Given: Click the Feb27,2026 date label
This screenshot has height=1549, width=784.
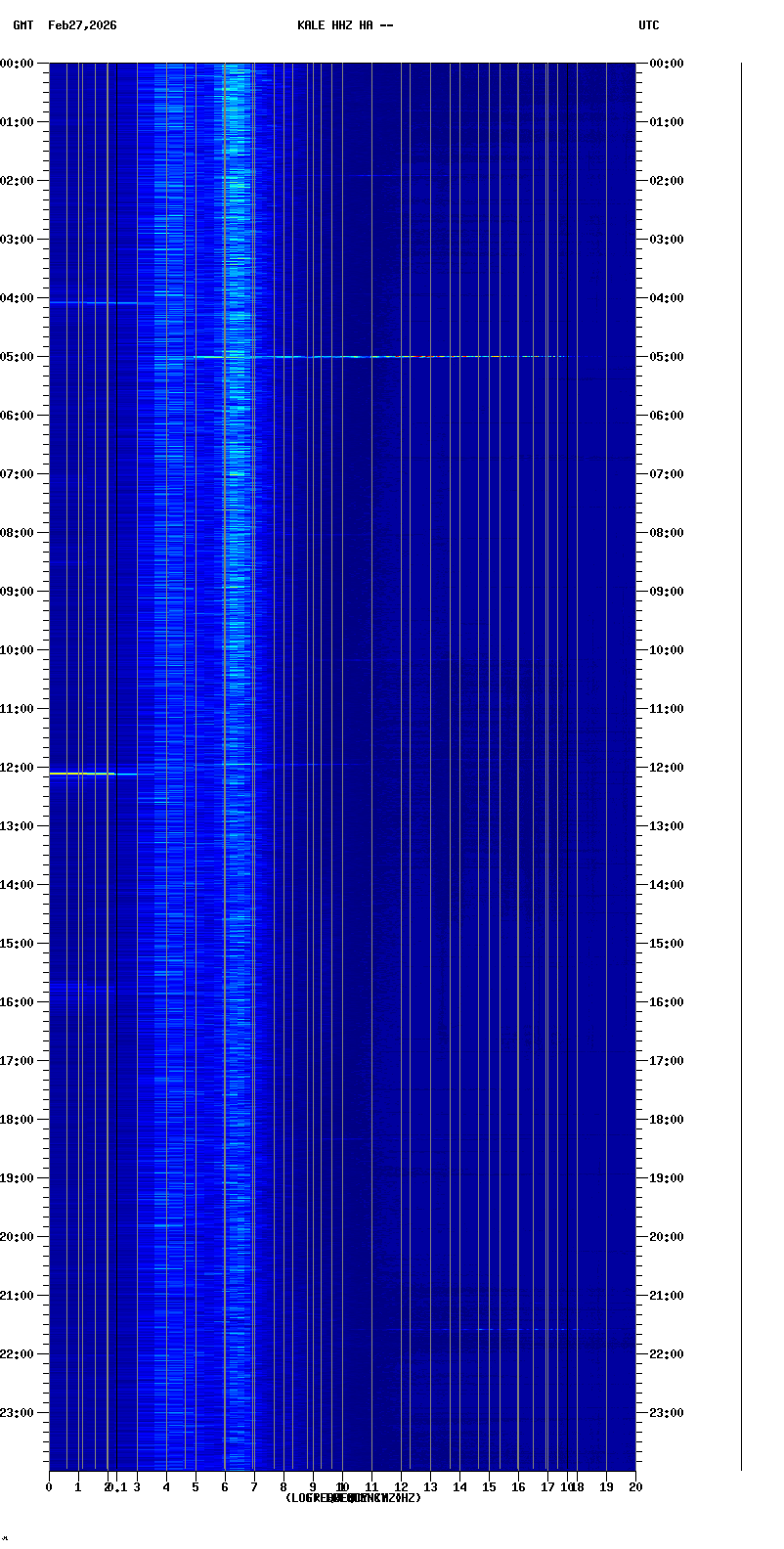Looking at the screenshot, I should click(x=82, y=25).
